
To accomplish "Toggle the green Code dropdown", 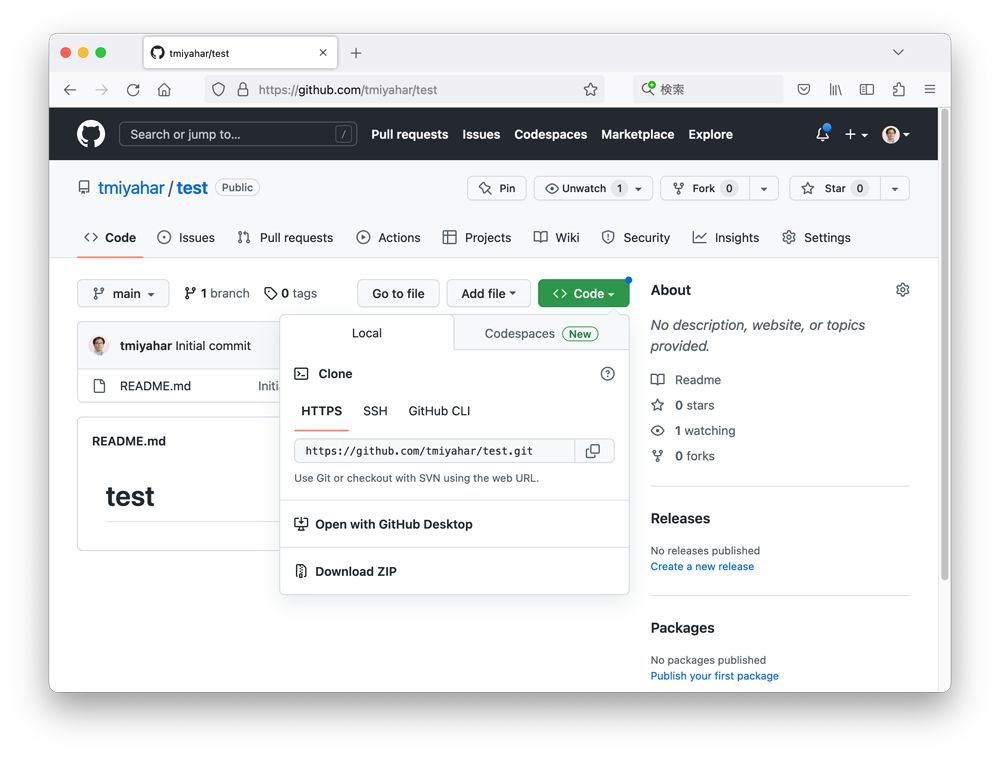I will click(x=584, y=293).
